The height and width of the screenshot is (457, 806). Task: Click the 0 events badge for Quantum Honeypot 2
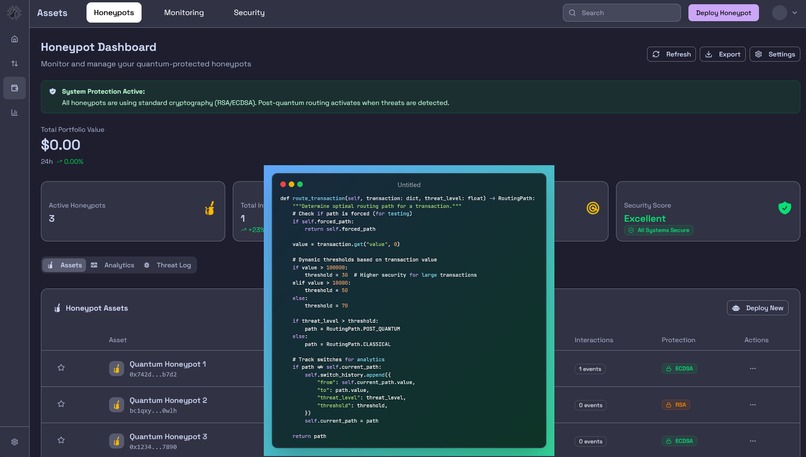(x=591, y=405)
